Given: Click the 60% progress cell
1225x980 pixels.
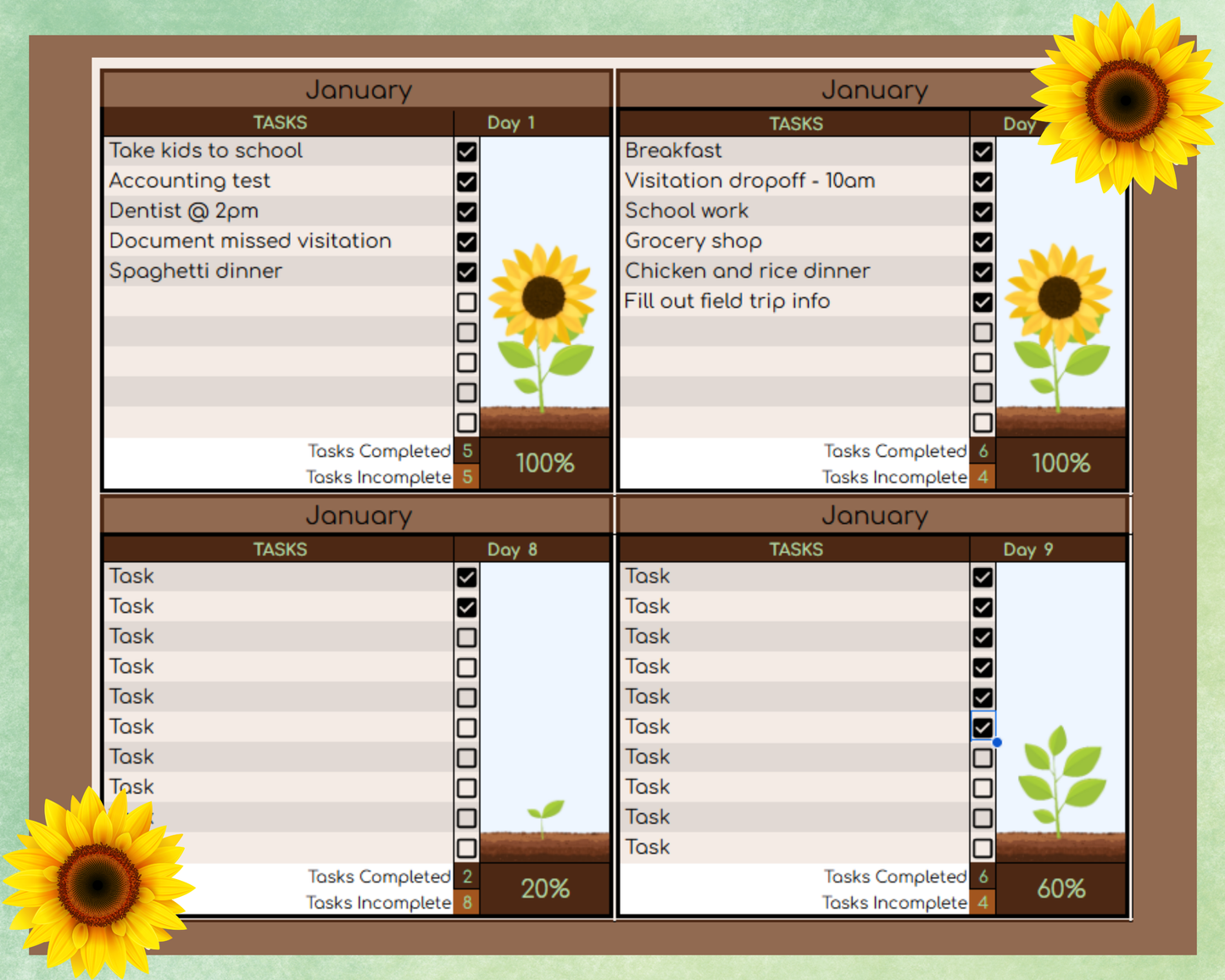Looking at the screenshot, I should (x=1061, y=889).
